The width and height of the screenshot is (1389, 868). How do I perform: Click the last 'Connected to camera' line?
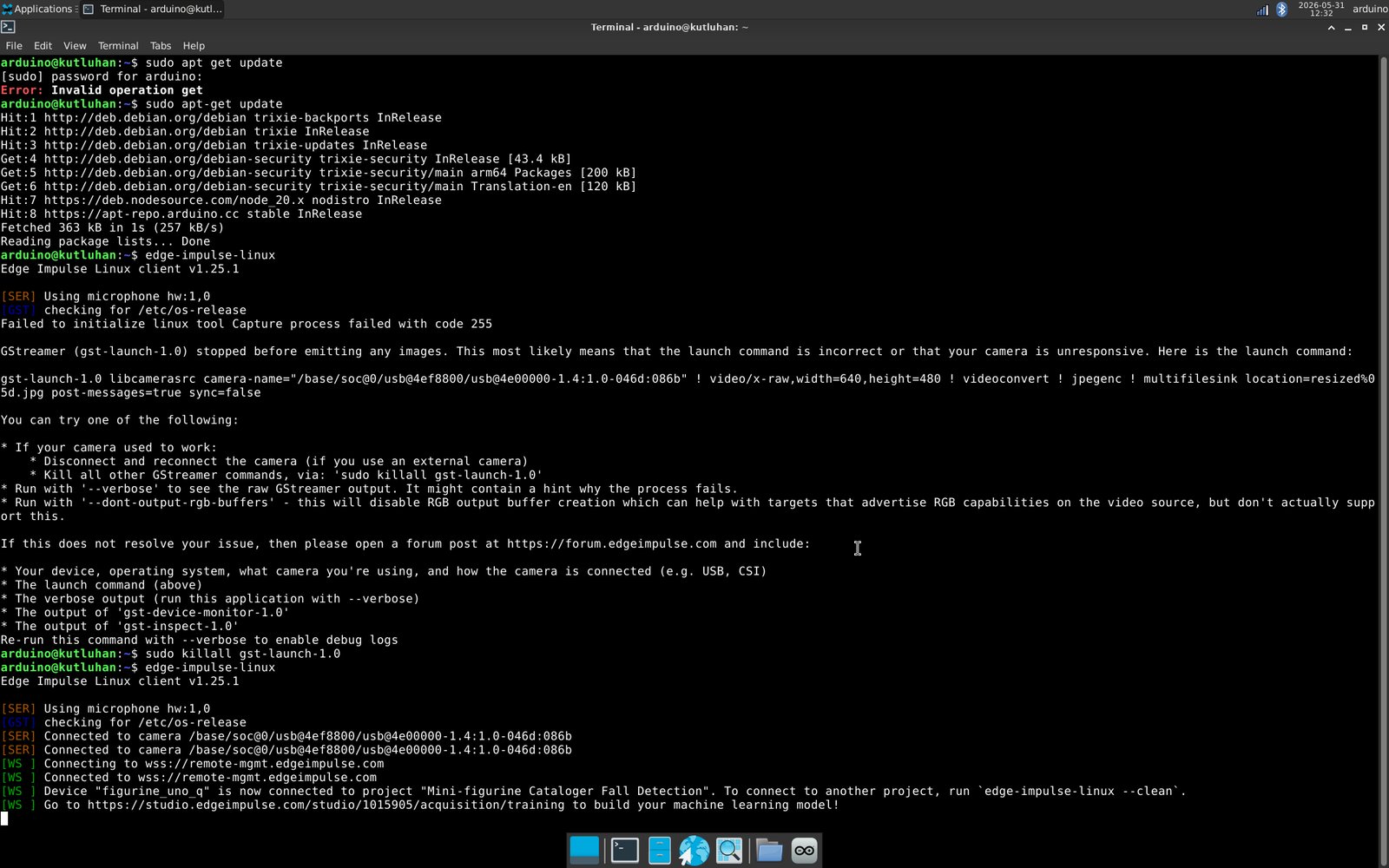286,751
